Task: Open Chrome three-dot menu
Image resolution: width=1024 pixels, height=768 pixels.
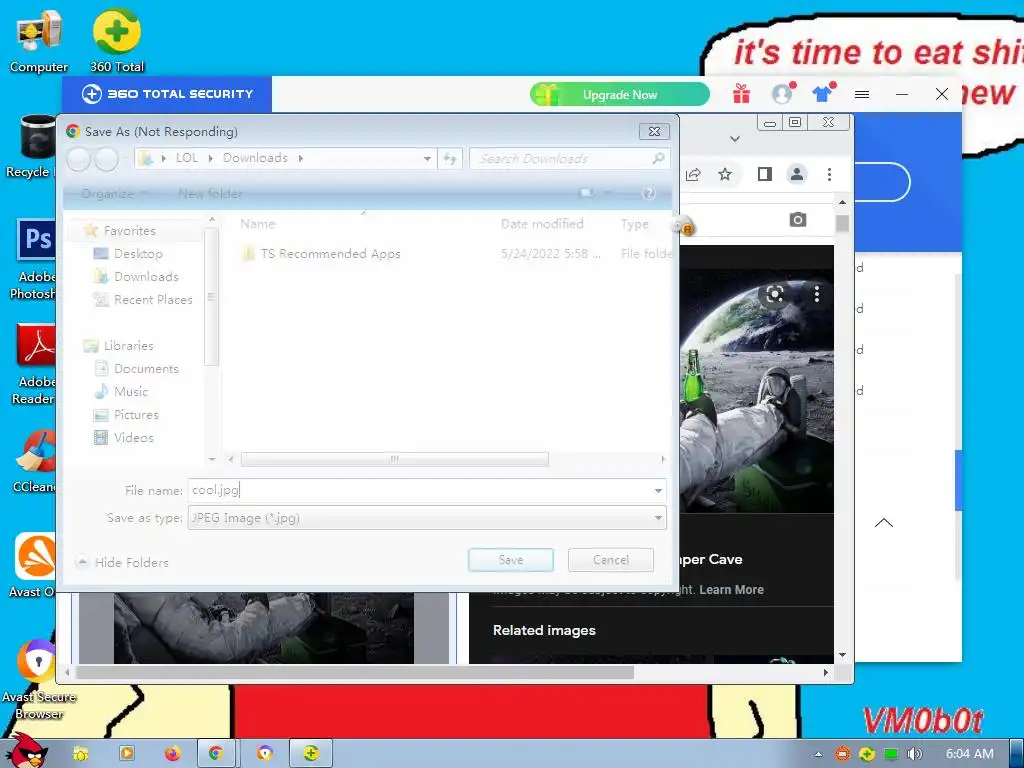Action: (x=829, y=174)
